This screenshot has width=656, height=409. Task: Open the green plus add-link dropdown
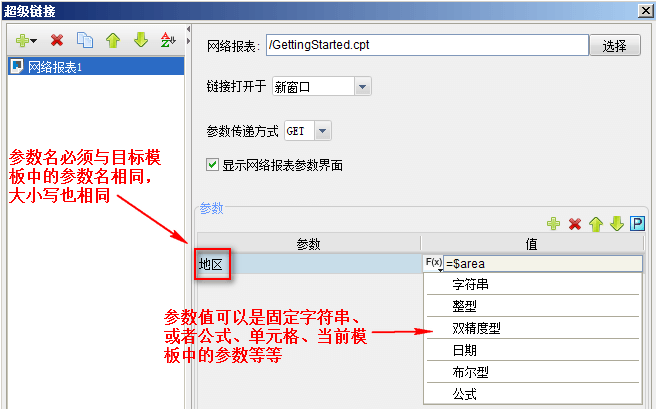(26, 41)
